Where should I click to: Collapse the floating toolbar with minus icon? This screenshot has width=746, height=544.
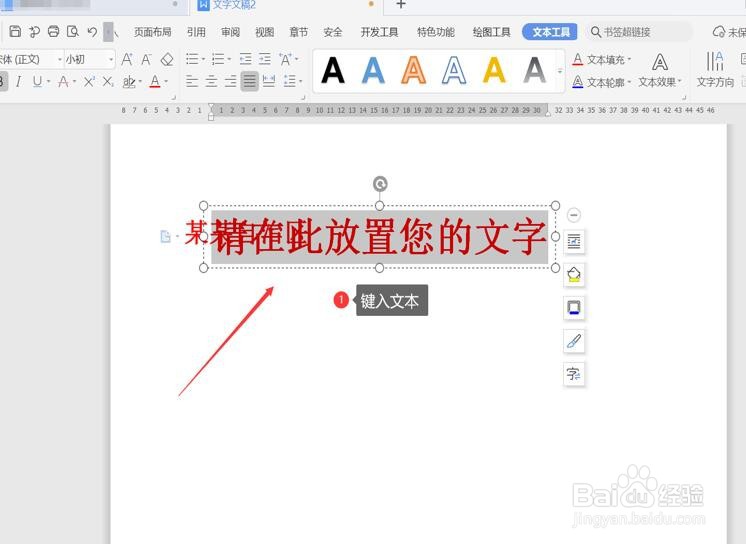click(x=574, y=215)
